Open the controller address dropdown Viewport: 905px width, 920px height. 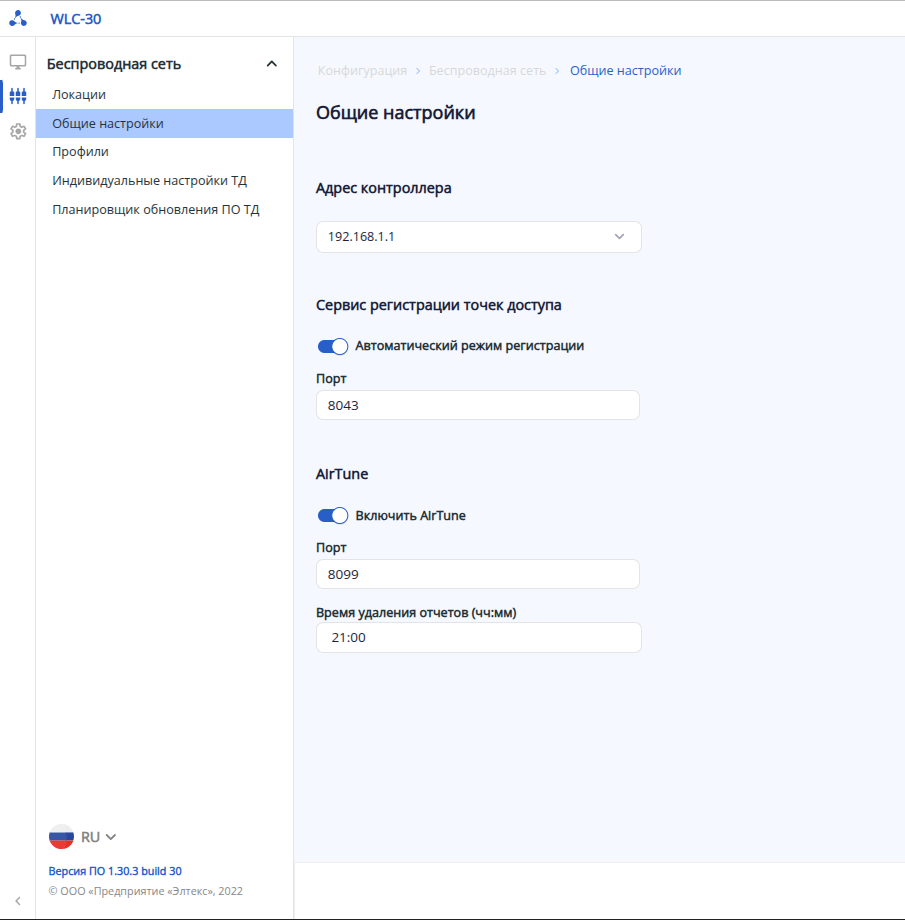478,237
